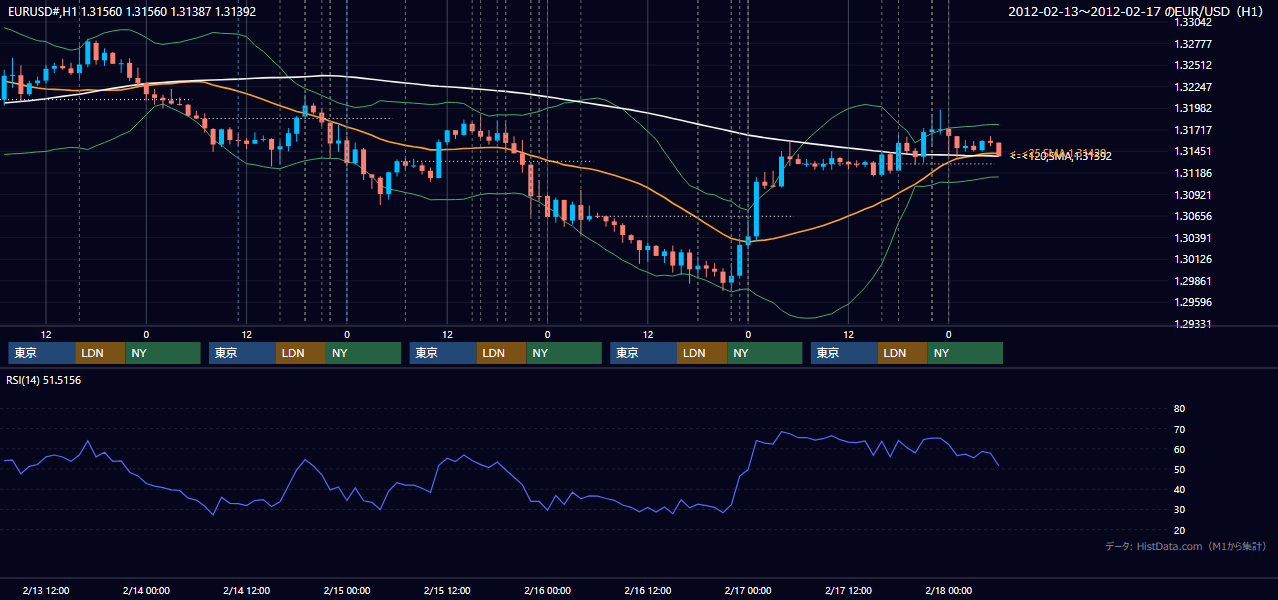The image size is (1278, 600).
Task: Click the RSI(14) 51.5156 indicator label
Action: click(x=44, y=380)
